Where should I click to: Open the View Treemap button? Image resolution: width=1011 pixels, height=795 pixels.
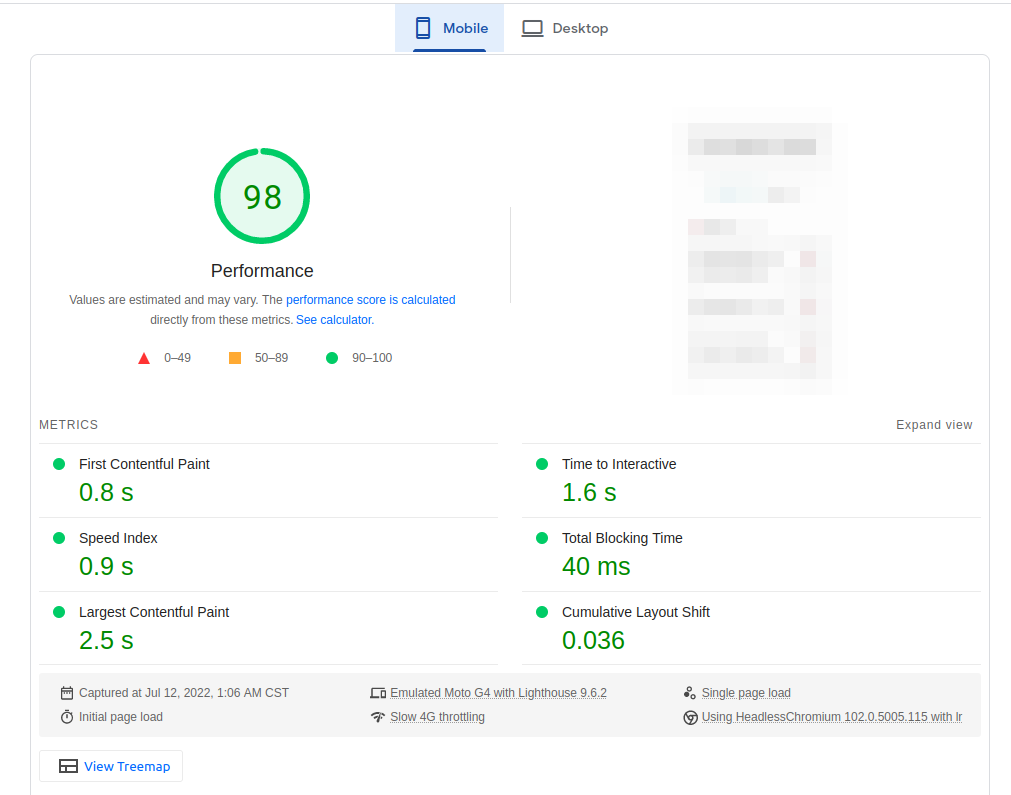point(111,766)
